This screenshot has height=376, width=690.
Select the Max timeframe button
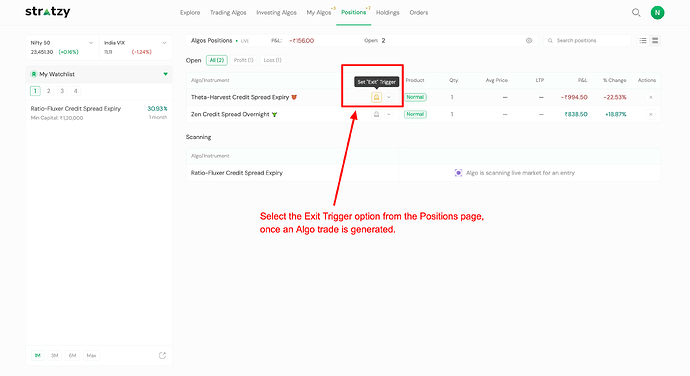(91, 355)
